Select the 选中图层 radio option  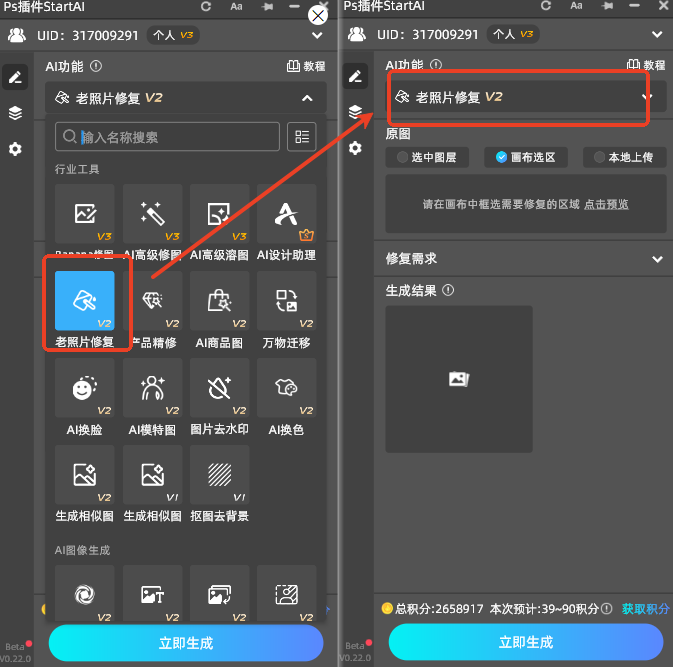pos(427,158)
